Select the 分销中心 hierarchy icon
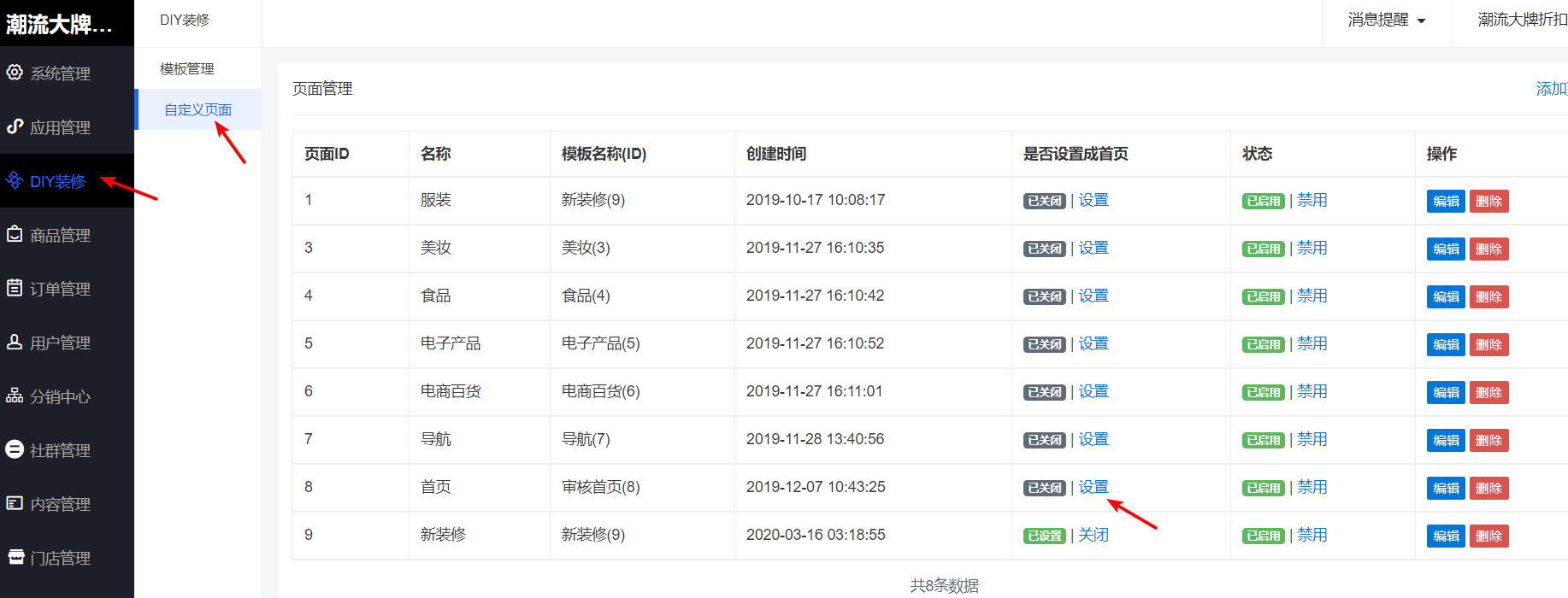 click(15, 396)
